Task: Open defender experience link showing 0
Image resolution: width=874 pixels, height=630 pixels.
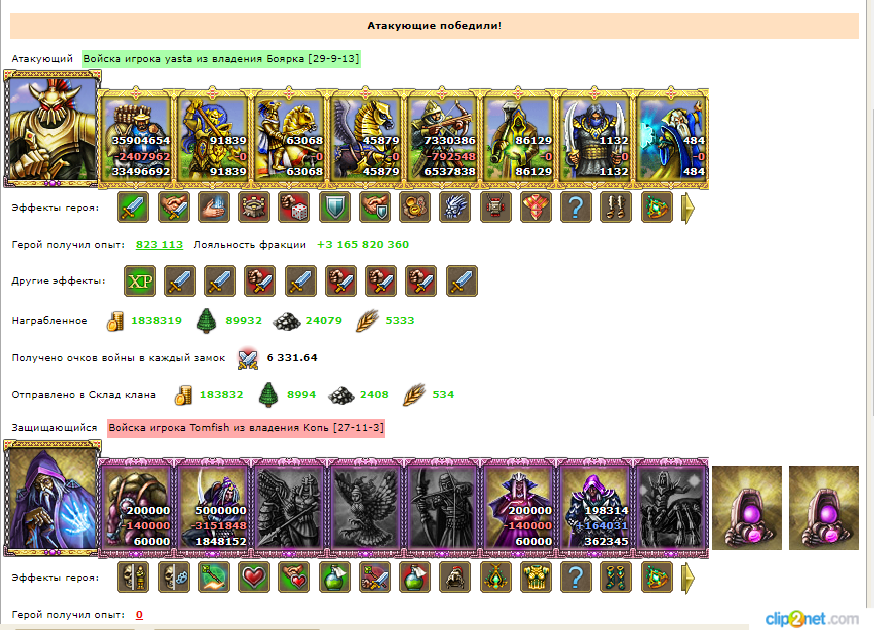Action: pos(139,614)
